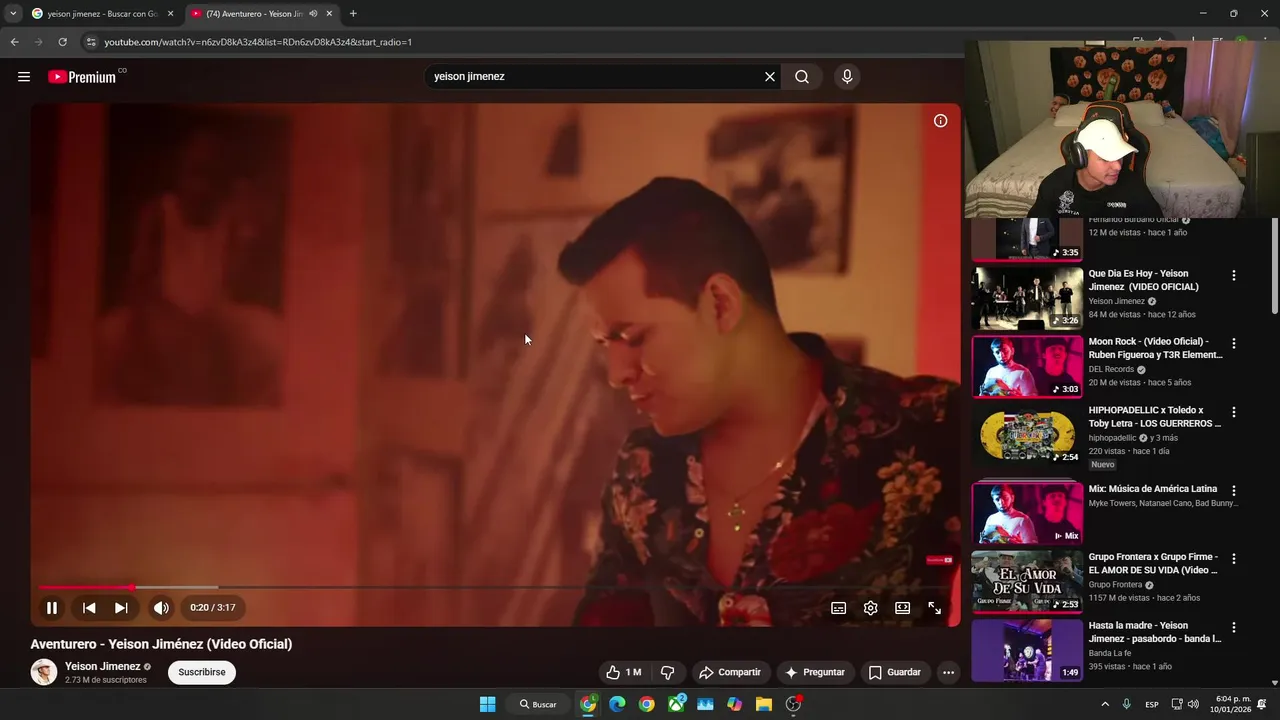
Task: Open options for Que Día Es Hoy video
Action: coord(1233,275)
